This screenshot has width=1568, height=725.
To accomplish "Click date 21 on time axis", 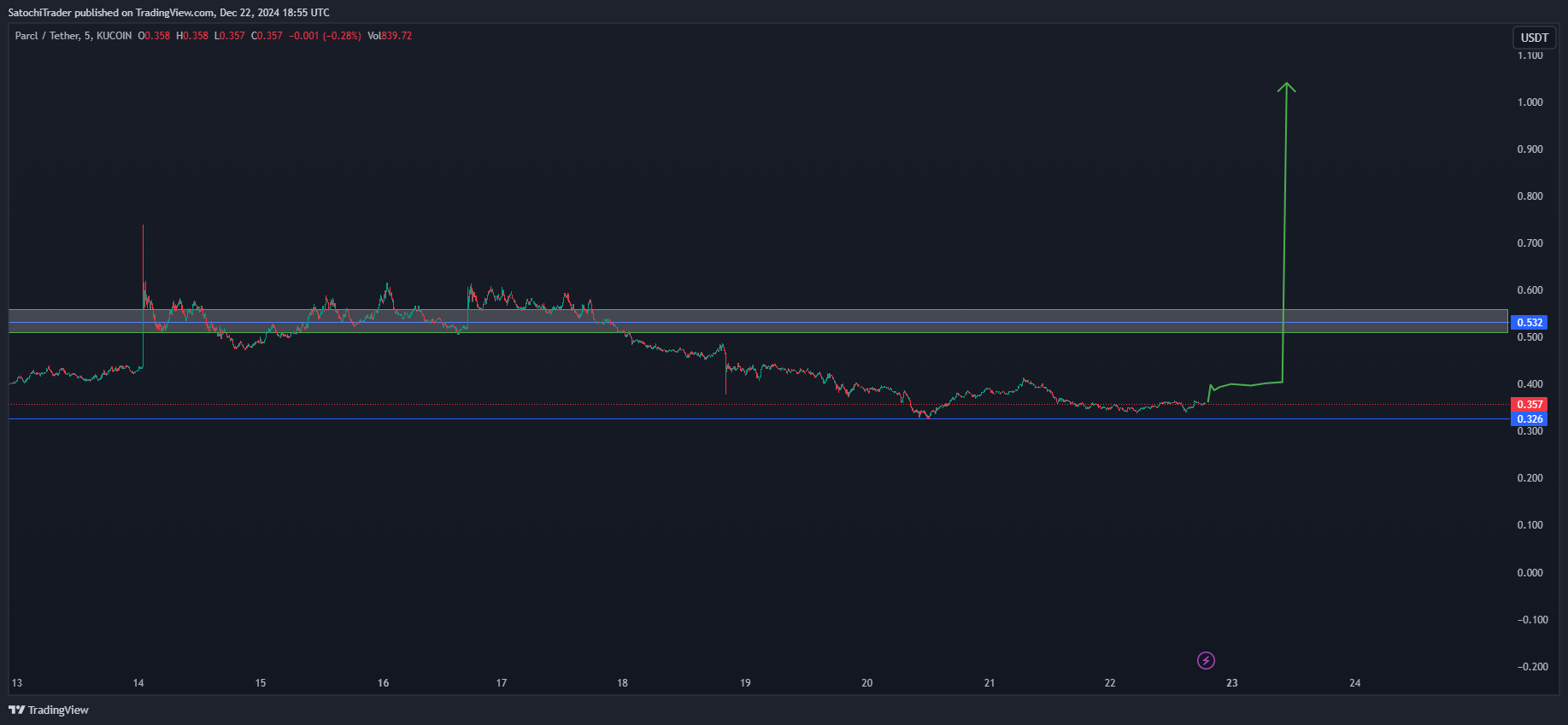I will [x=990, y=683].
